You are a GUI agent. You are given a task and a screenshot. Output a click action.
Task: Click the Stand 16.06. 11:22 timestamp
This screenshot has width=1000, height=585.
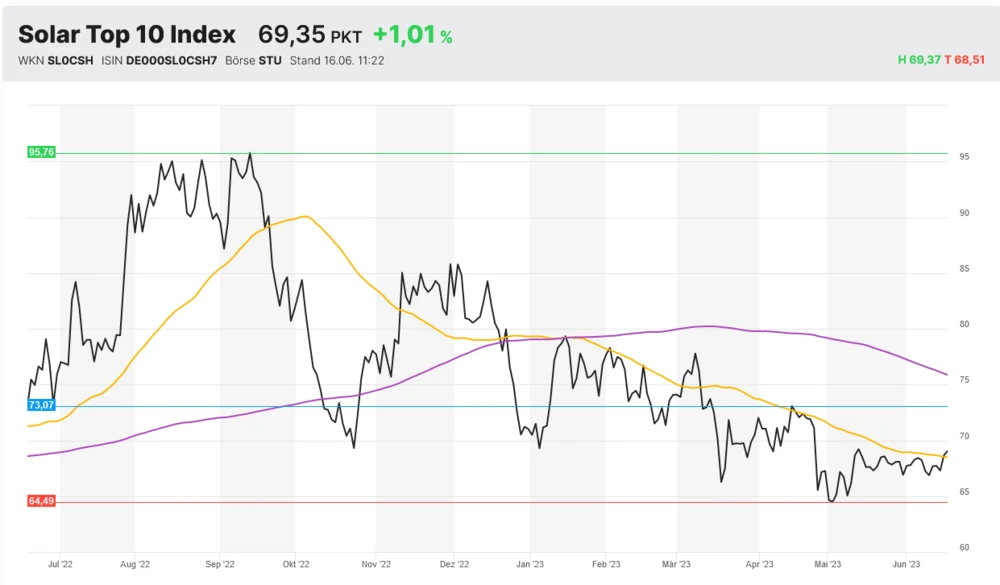click(337, 60)
